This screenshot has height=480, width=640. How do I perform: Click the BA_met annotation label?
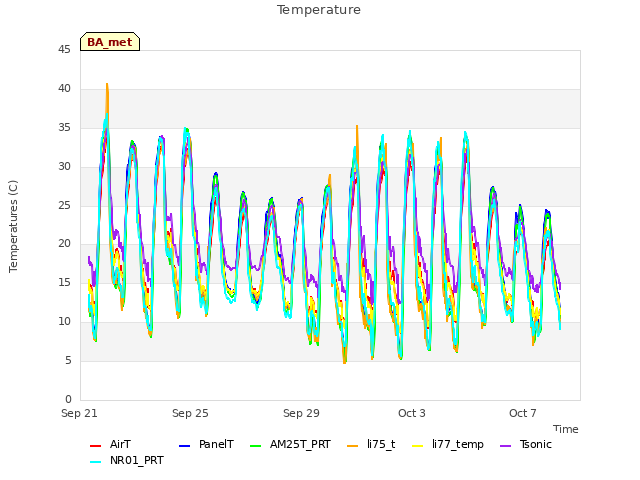pyautogui.click(x=110, y=42)
